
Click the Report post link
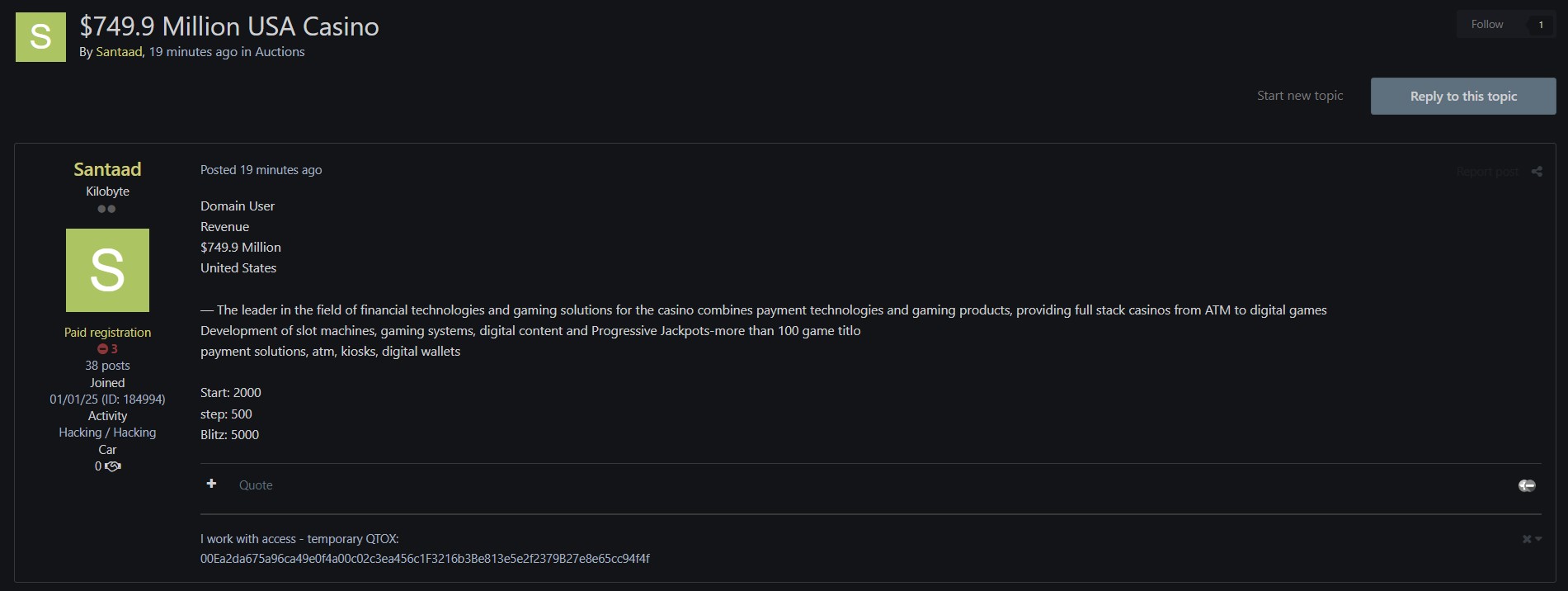point(1486,172)
